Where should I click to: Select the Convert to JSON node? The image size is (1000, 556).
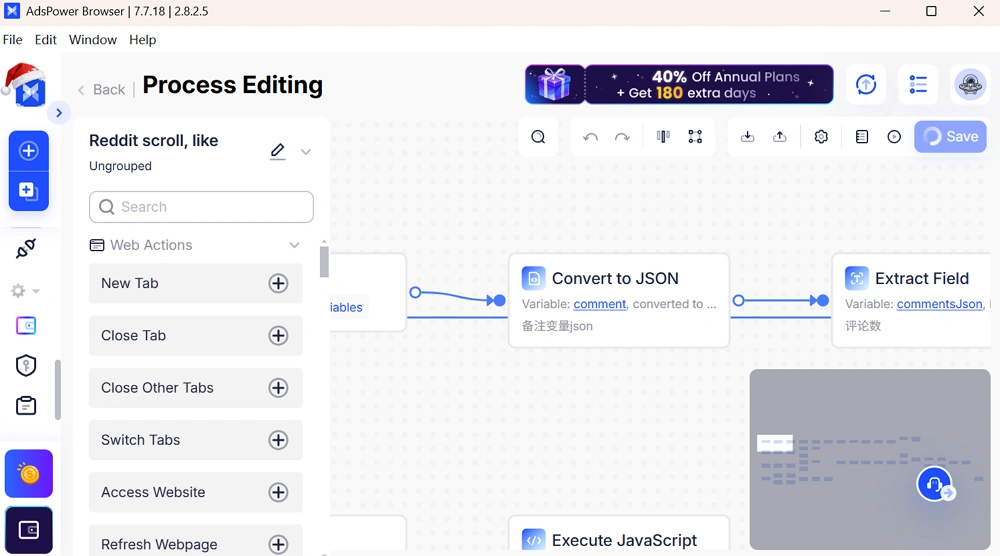point(619,300)
